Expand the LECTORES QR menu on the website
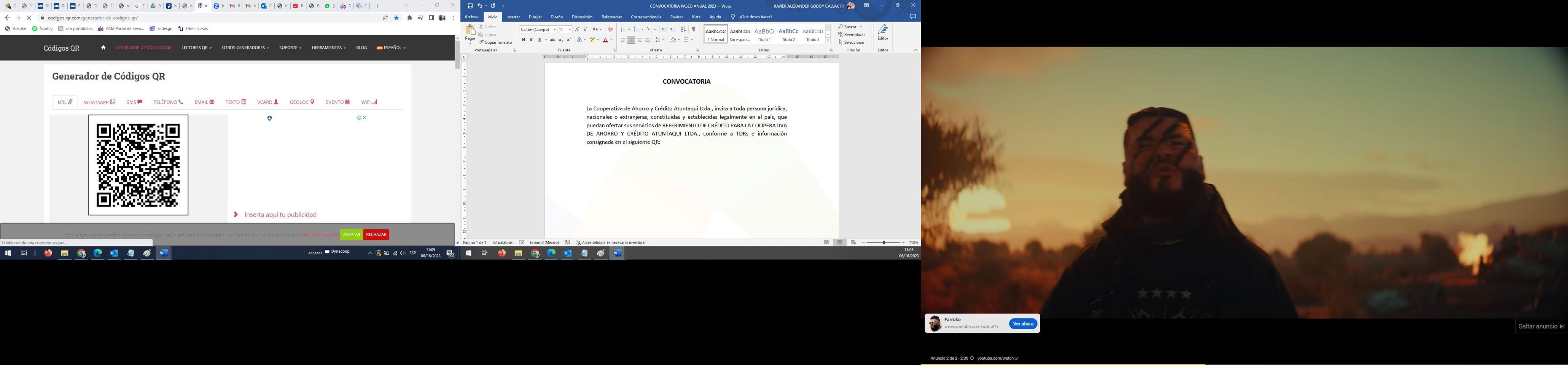The height and width of the screenshot is (365, 1568). (x=197, y=48)
